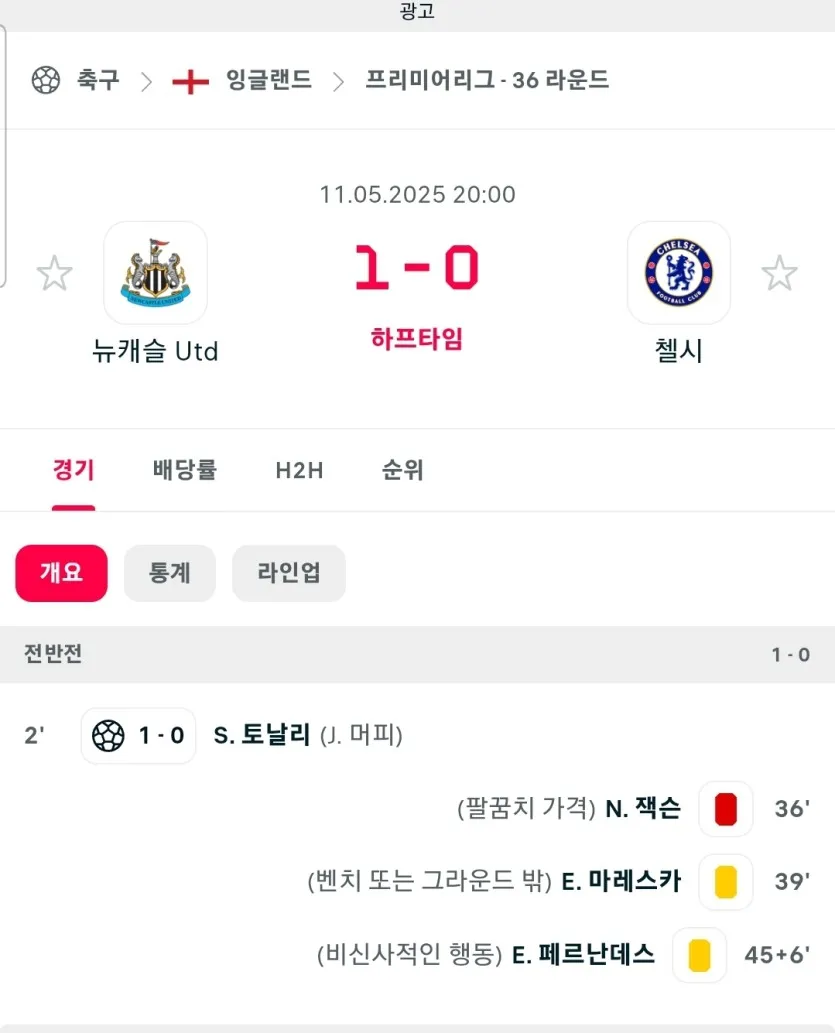Toggle favorite star for Newcastle Utd
The height and width of the screenshot is (1033, 835).
coord(54,273)
